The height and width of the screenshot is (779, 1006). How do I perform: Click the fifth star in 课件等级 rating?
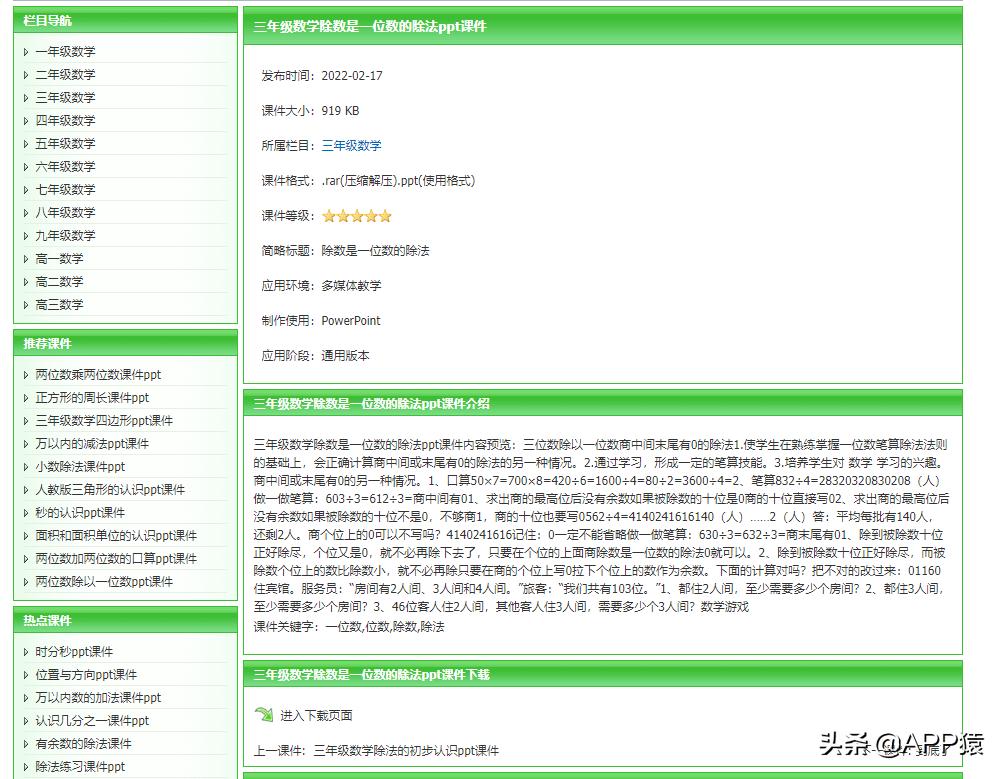(385, 215)
